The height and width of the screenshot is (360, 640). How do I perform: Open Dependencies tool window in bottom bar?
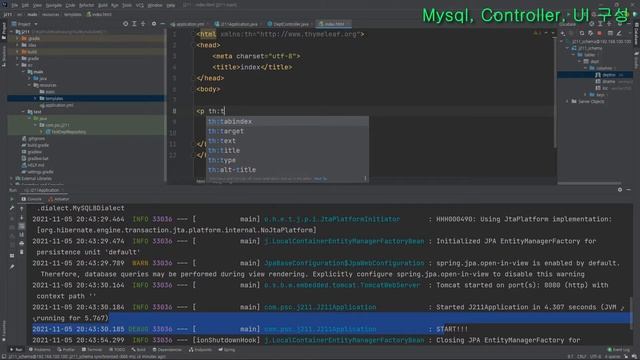[x=167, y=350]
